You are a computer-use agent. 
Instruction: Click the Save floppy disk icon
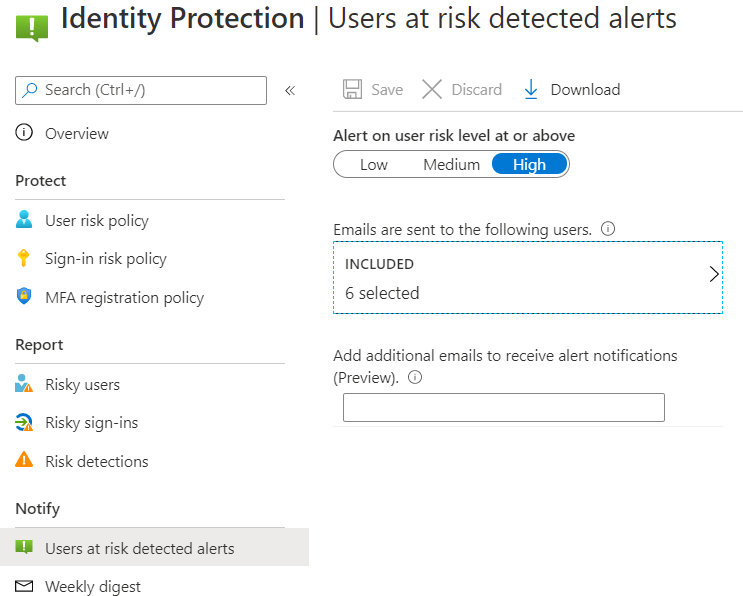(353, 89)
